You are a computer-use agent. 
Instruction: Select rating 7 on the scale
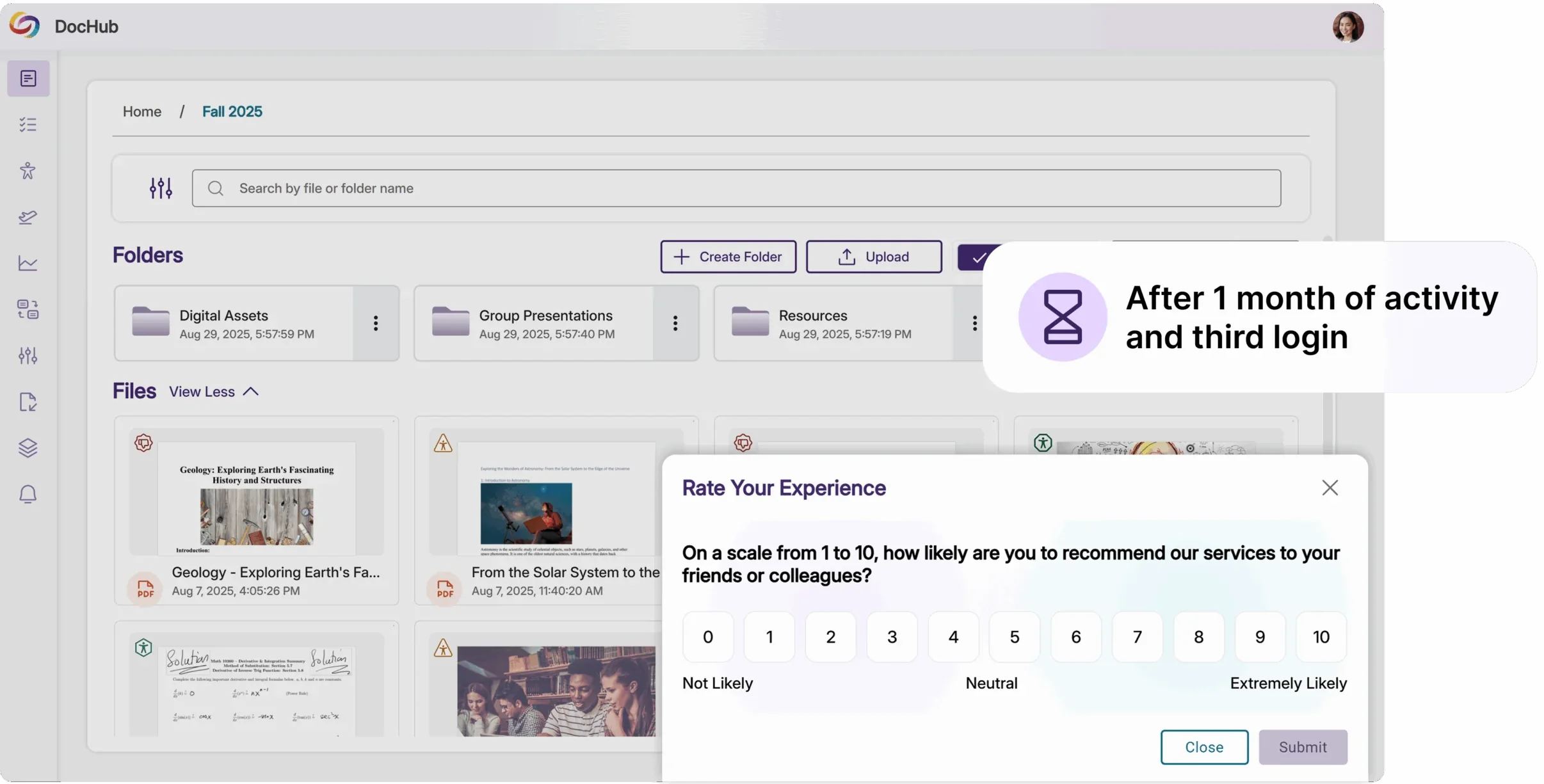1137,637
